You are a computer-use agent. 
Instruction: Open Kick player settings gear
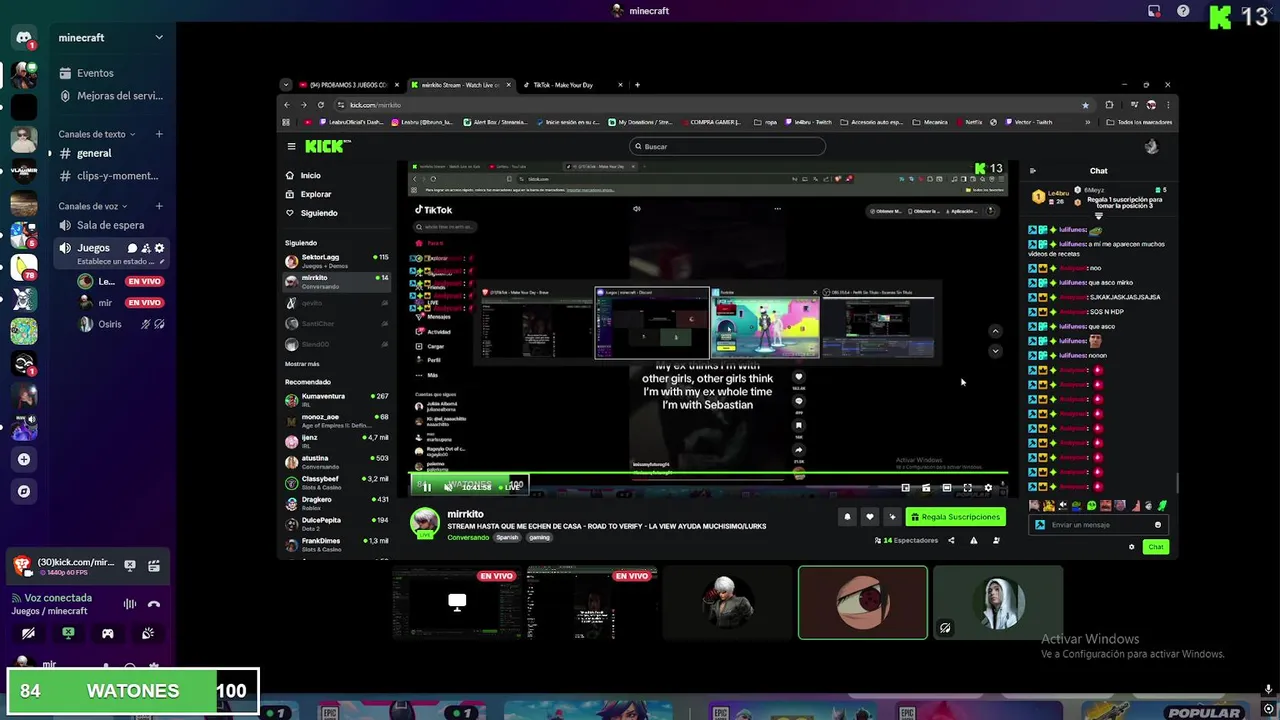coord(988,488)
